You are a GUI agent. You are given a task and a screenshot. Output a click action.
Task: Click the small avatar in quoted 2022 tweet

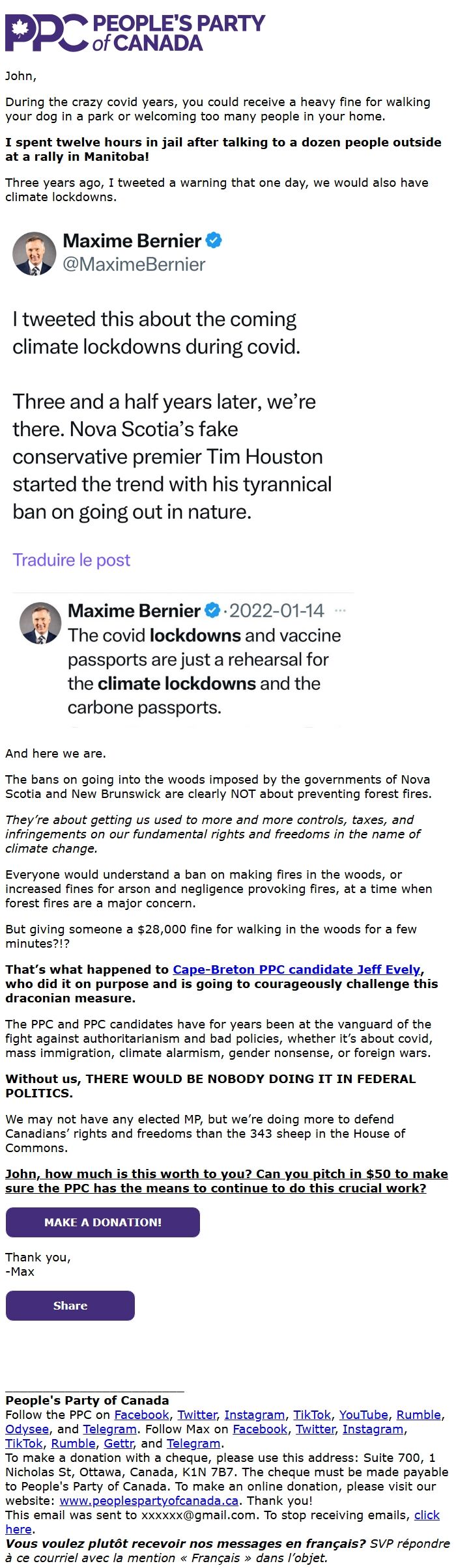[40, 623]
